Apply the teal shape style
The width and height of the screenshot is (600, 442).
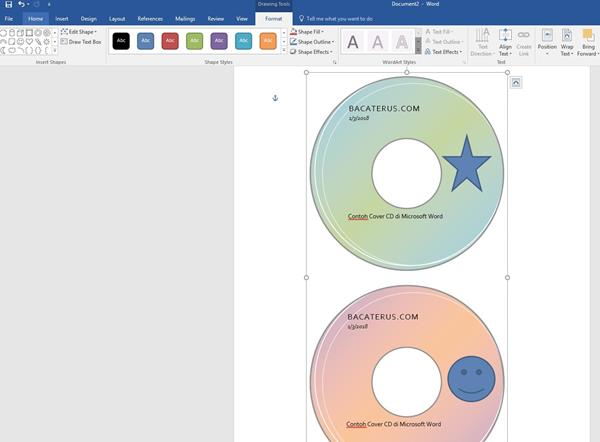[x=243, y=41]
